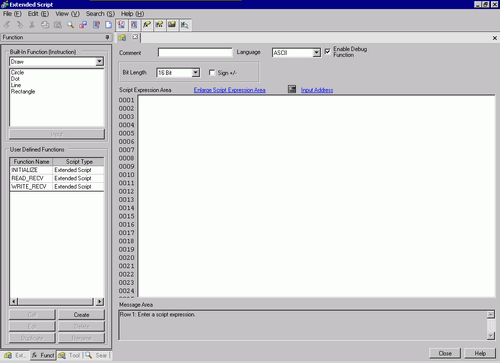
Task: Click the Undo arrow toolbar icon
Action: 7,25
